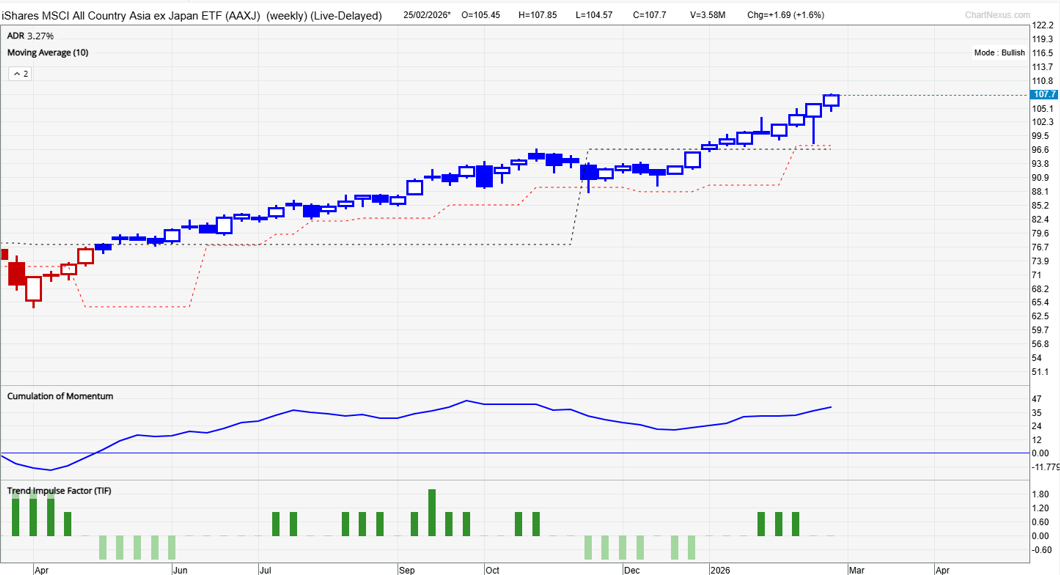Click the 'Mar' label on the time axis
The height and width of the screenshot is (575, 1060).
pos(857,570)
